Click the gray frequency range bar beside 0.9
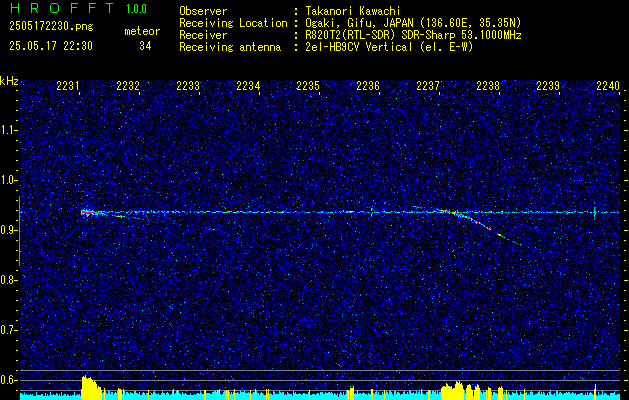Image resolution: width=629 pixels, height=400 pixels. click(19, 231)
